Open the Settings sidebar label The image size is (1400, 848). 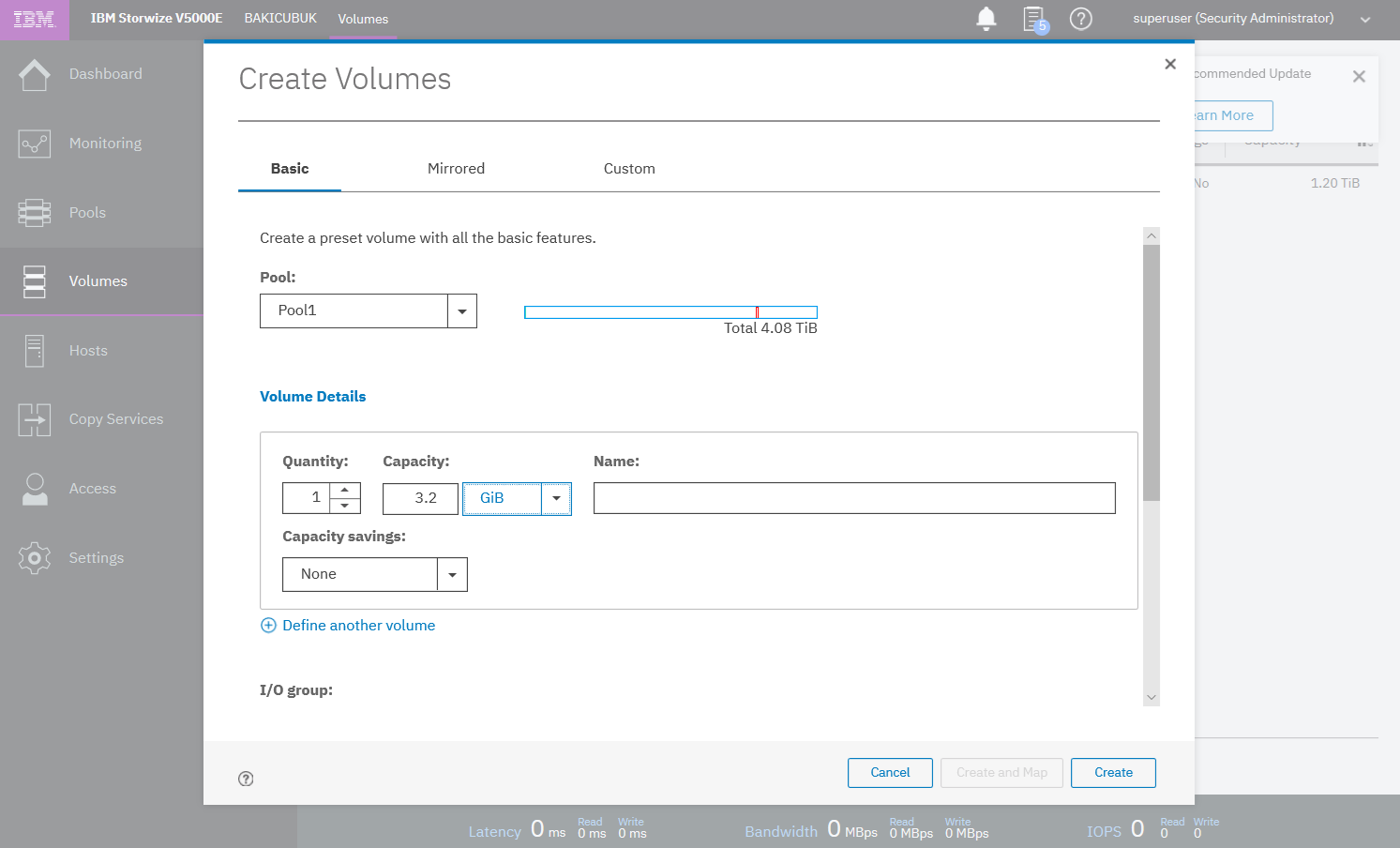click(x=97, y=558)
